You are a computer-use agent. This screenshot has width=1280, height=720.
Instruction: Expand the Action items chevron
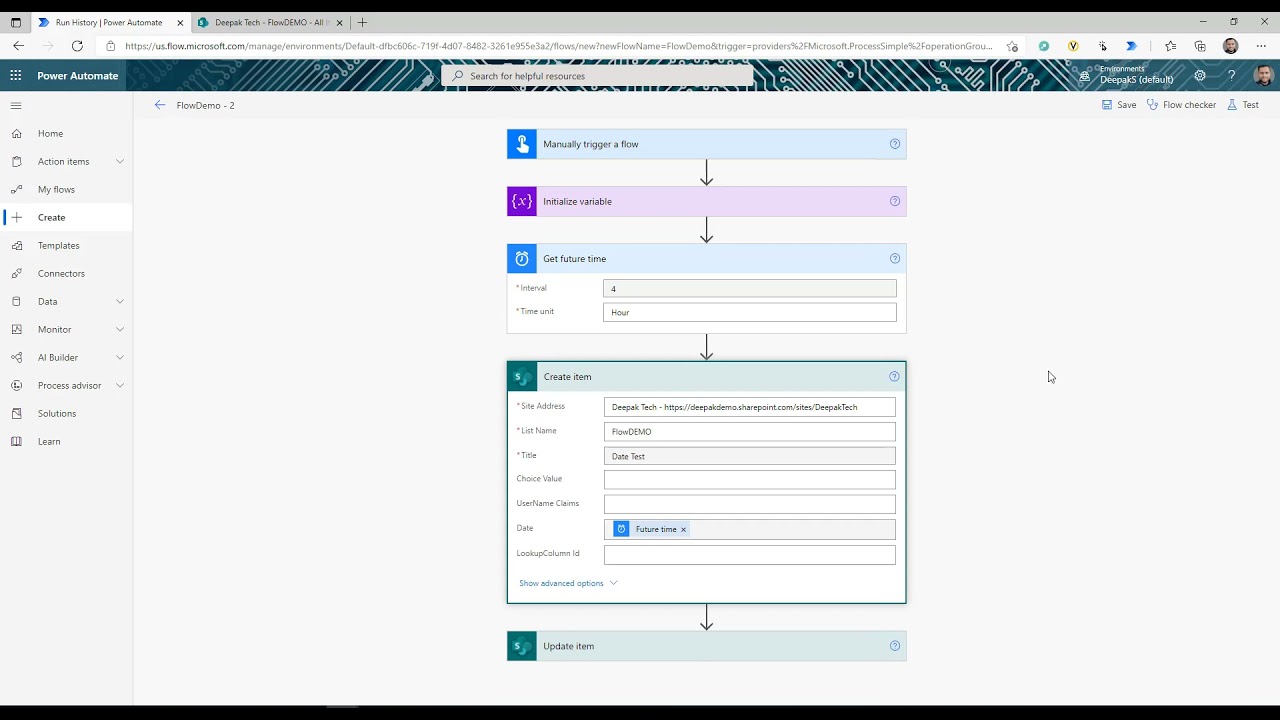(120, 161)
